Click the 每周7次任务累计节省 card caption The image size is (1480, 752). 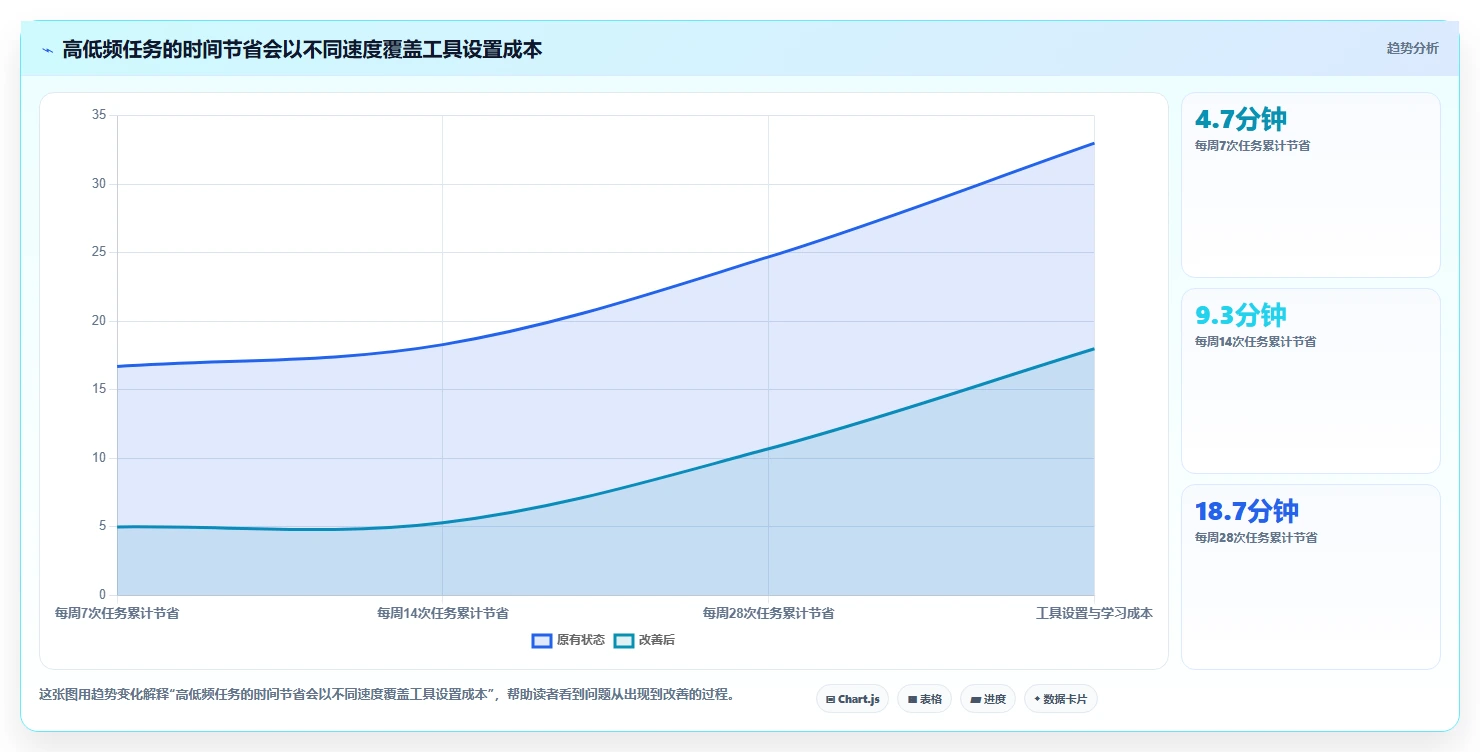pyautogui.click(x=1252, y=146)
